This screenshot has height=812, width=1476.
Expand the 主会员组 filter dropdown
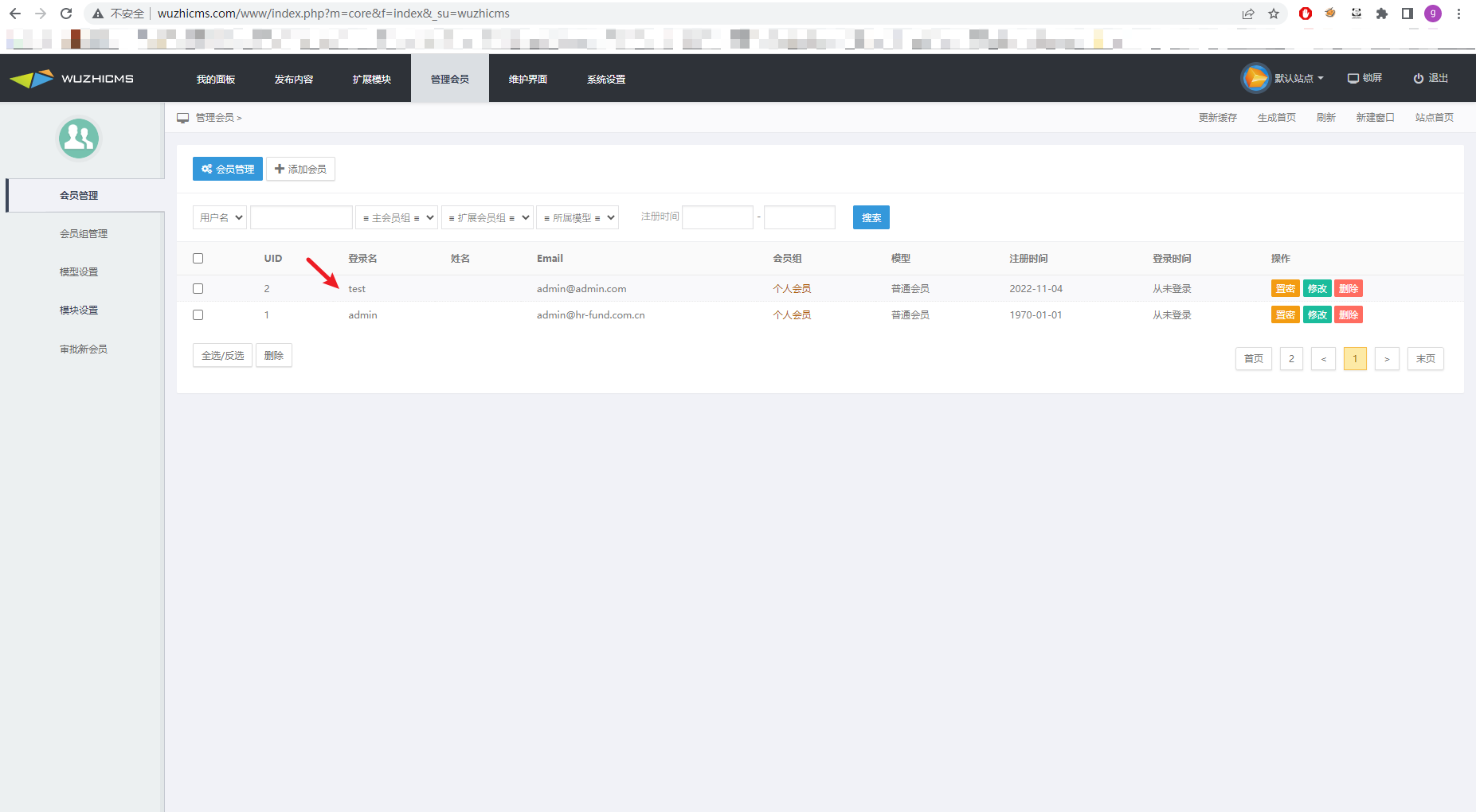coord(397,217)
